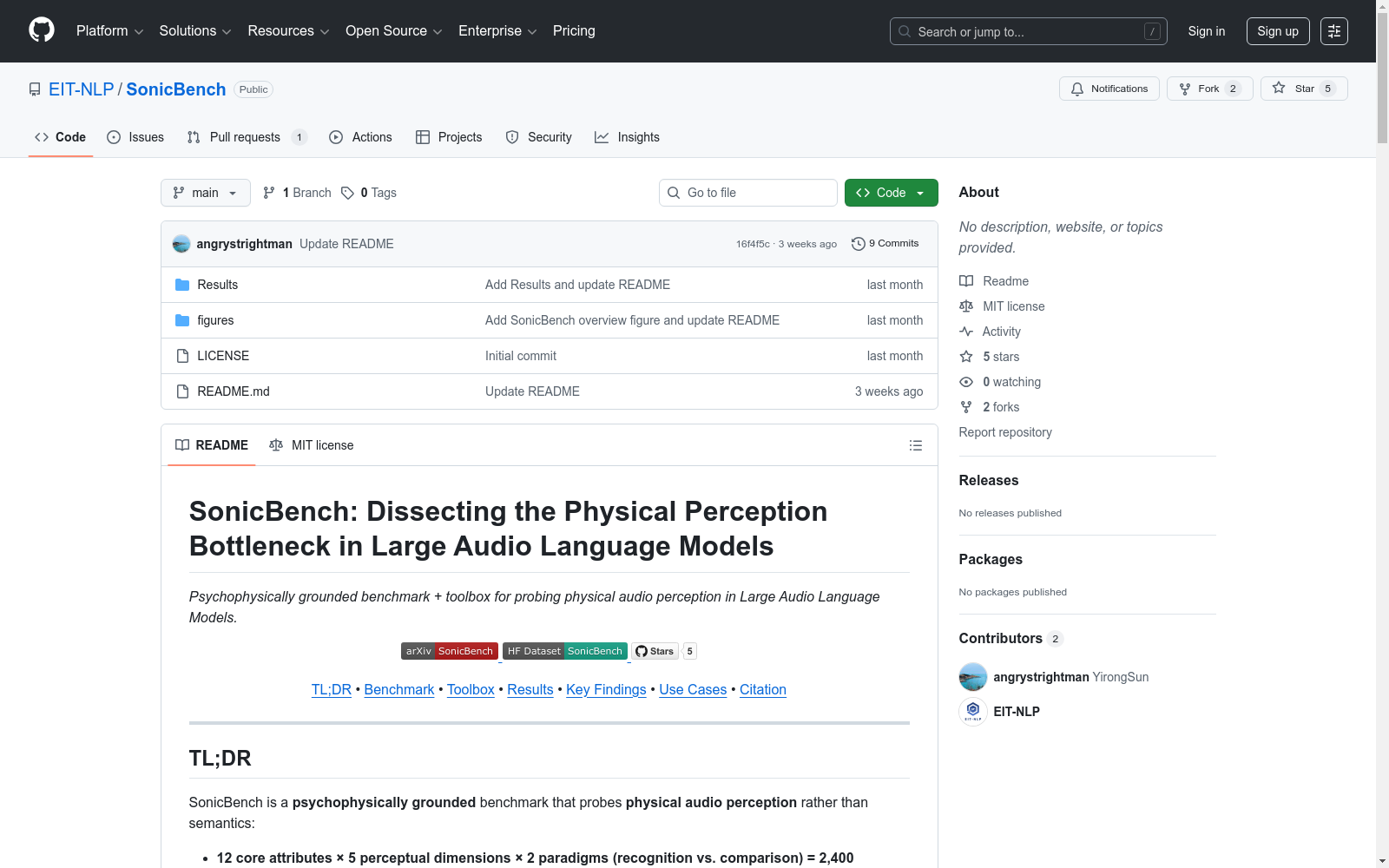
Task: Switch to the Insights tab
Action: click(627, 137)
